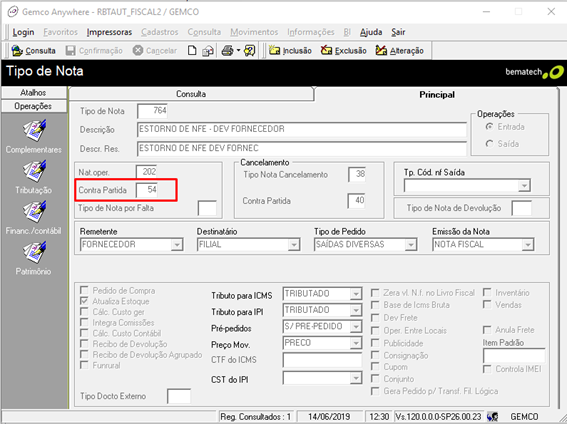Open the Destinatário dropdown
This screenshot has width=567, height=424.
click(x=294, y=245)
